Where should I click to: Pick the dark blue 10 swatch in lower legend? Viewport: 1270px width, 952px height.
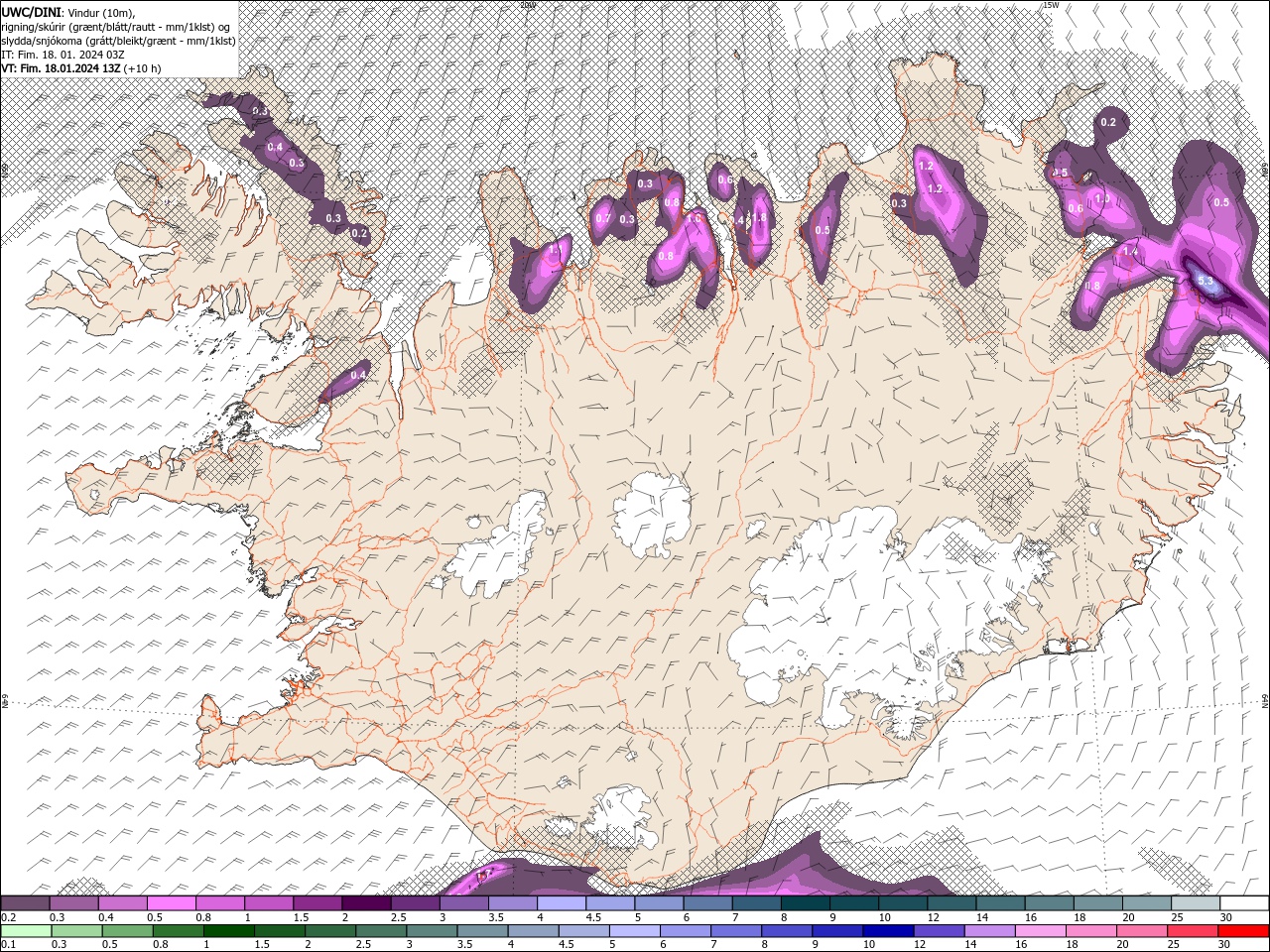coord(886,931)
